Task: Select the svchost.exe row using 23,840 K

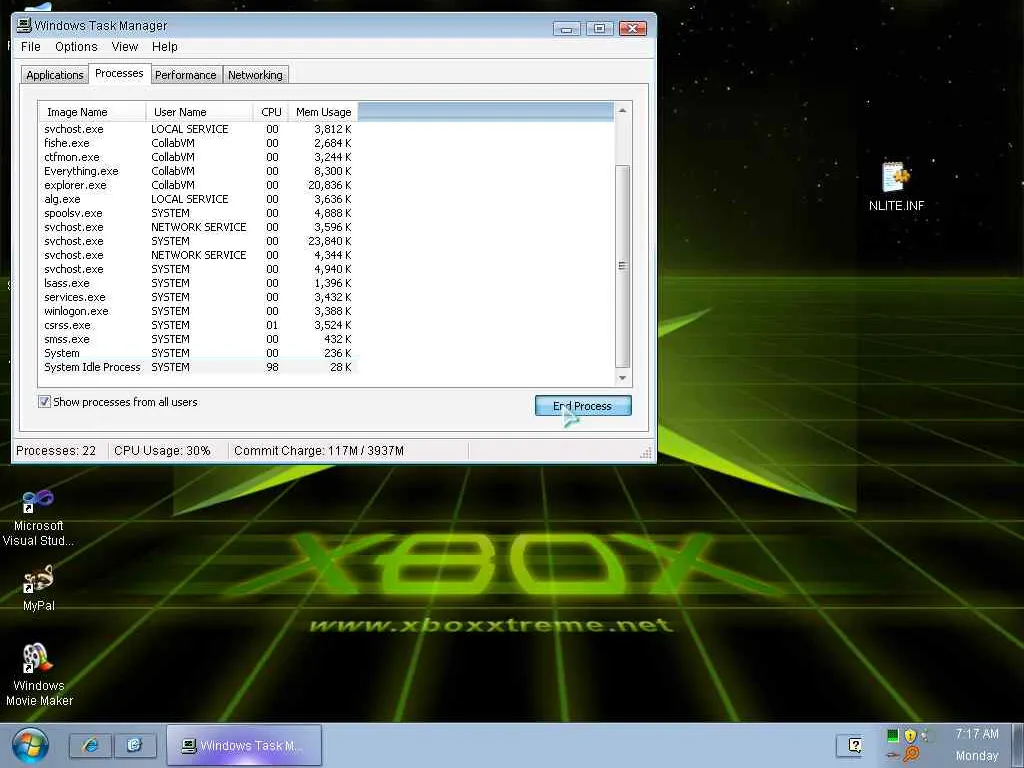Action: coord(199,241)
